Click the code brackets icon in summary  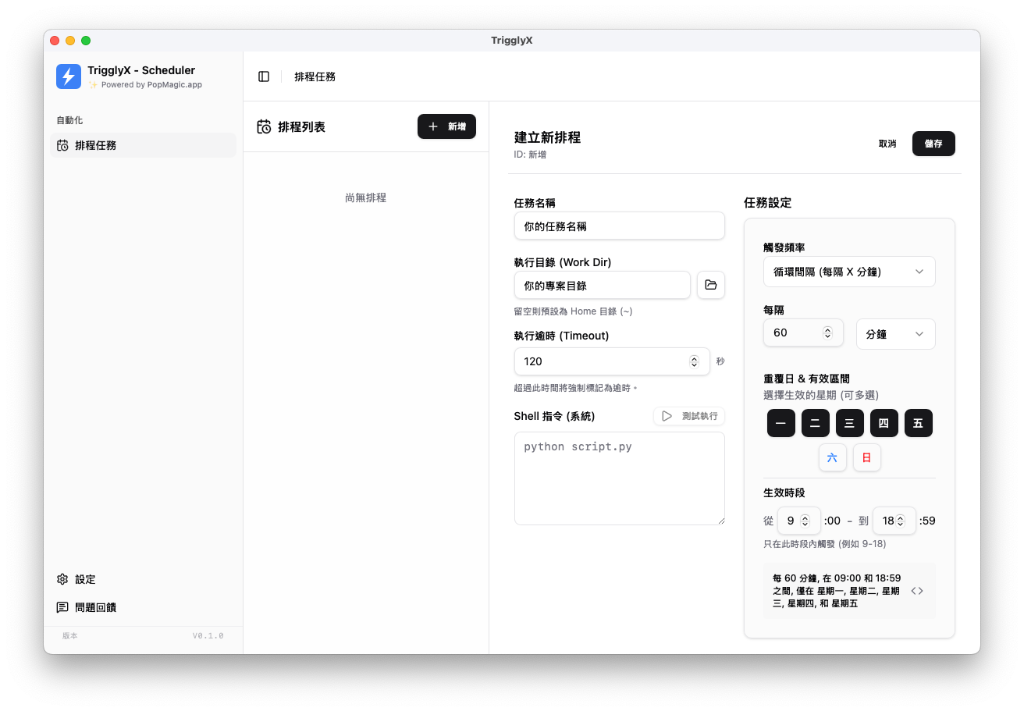(917, 591)
